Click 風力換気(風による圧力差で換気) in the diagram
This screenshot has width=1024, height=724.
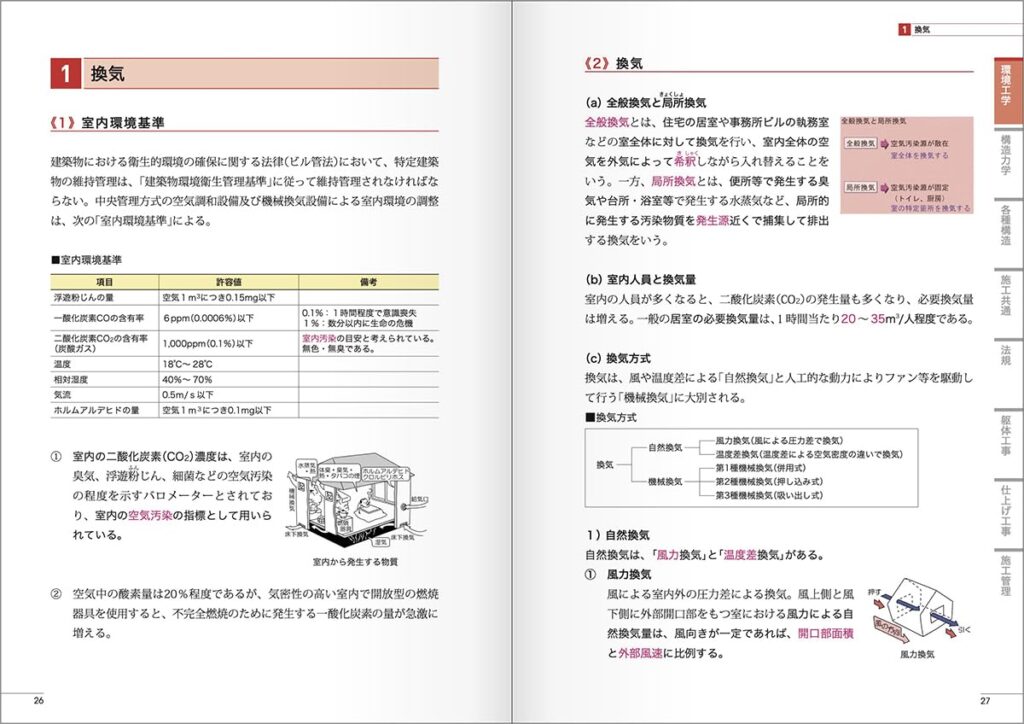779,441
